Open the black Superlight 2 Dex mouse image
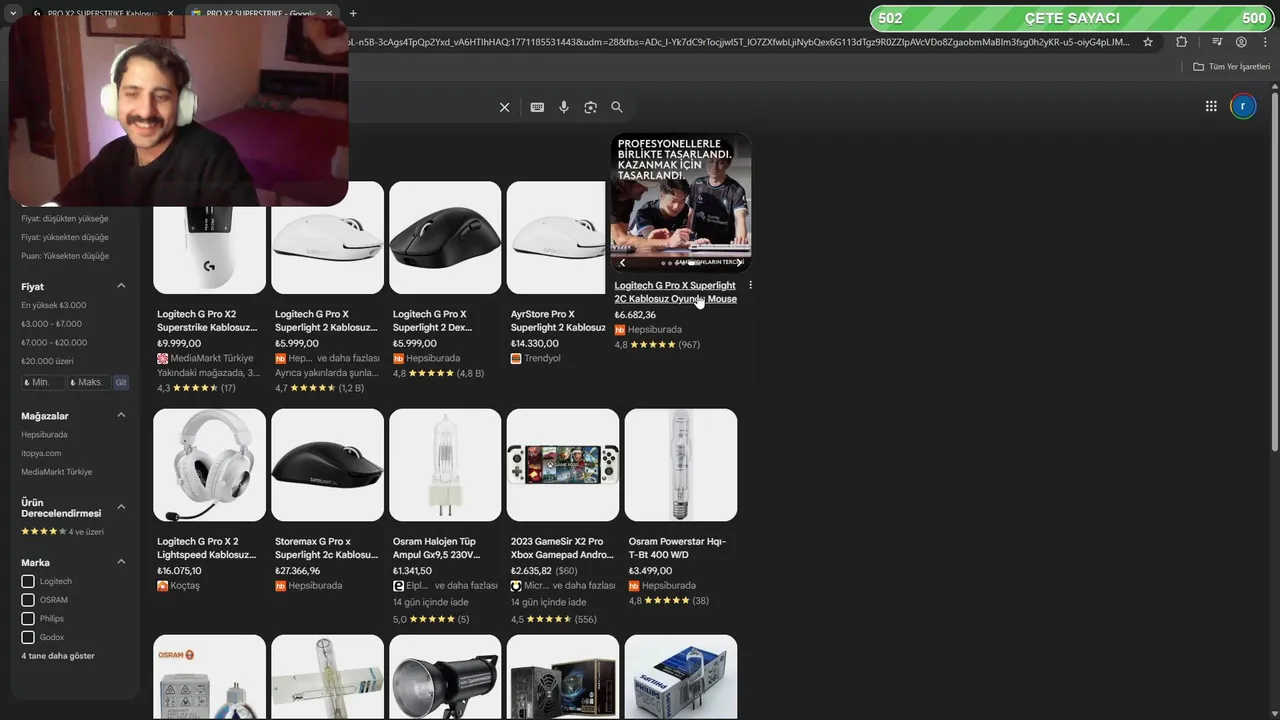 pyautogui.click(x=445, y=237)
